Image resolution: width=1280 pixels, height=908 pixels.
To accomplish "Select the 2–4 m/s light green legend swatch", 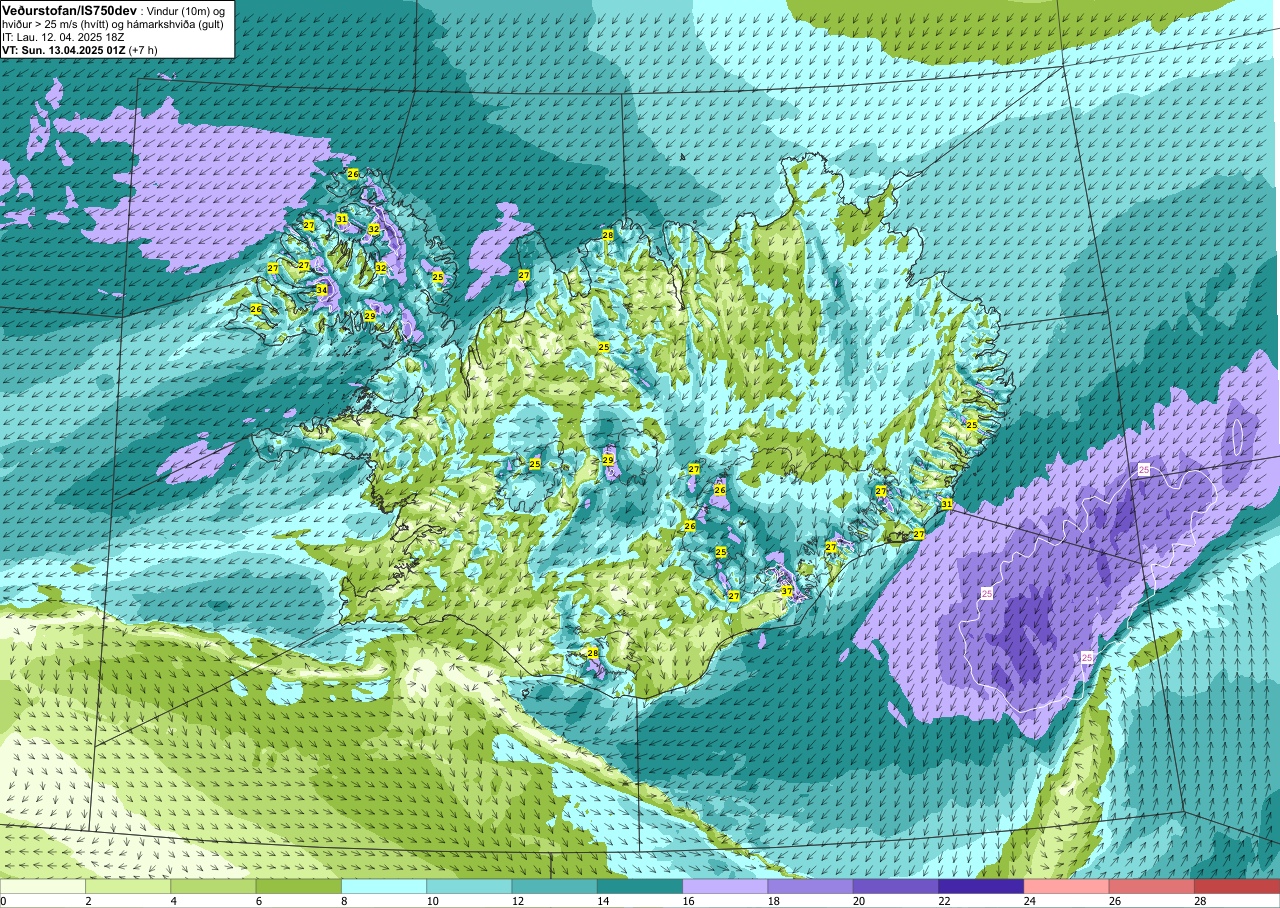I will click(x=128, y=886).
